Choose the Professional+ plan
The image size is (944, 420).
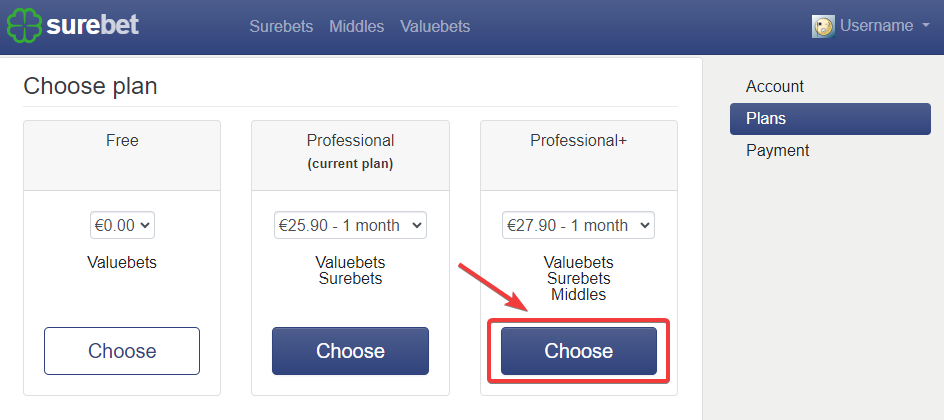coord(579,351)
